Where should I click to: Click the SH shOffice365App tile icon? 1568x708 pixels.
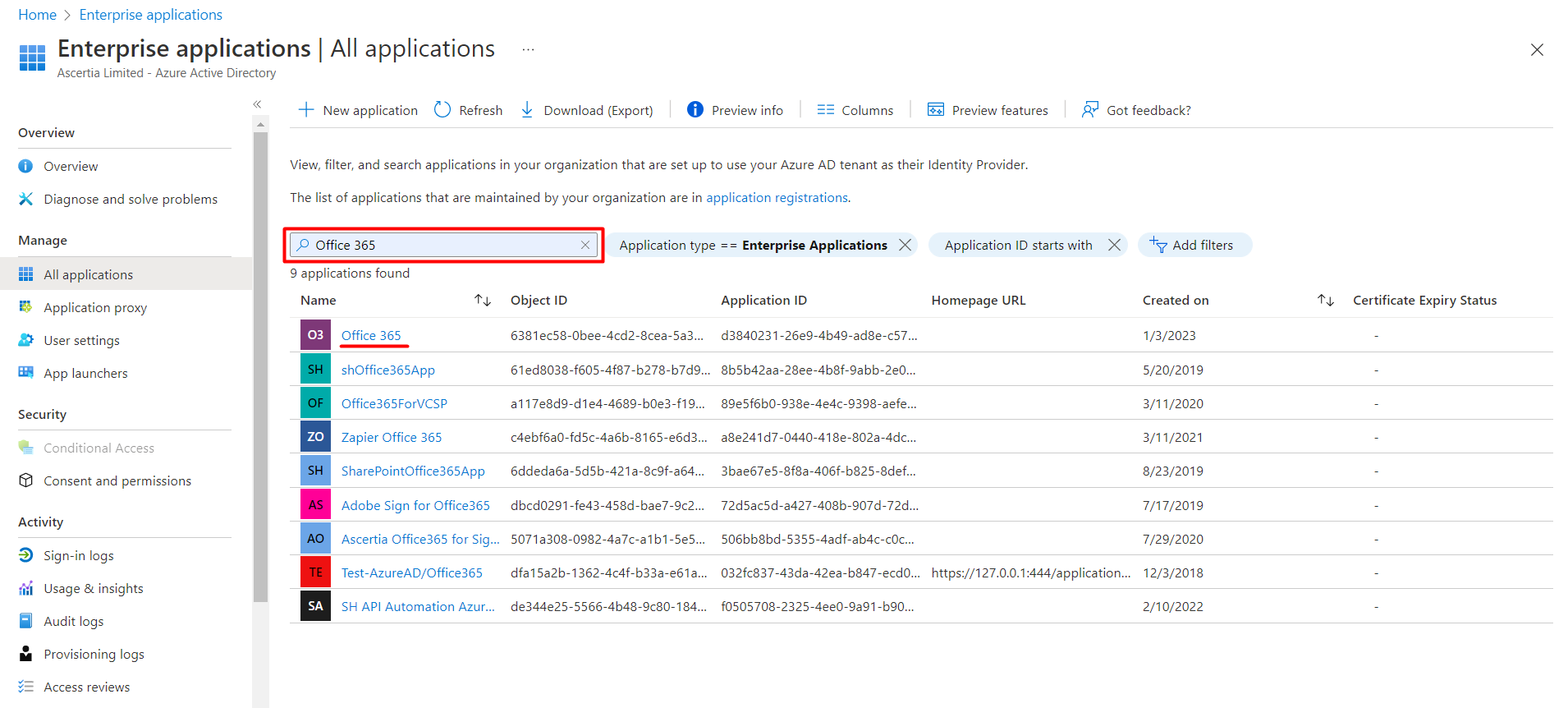[x=315, y=370]
